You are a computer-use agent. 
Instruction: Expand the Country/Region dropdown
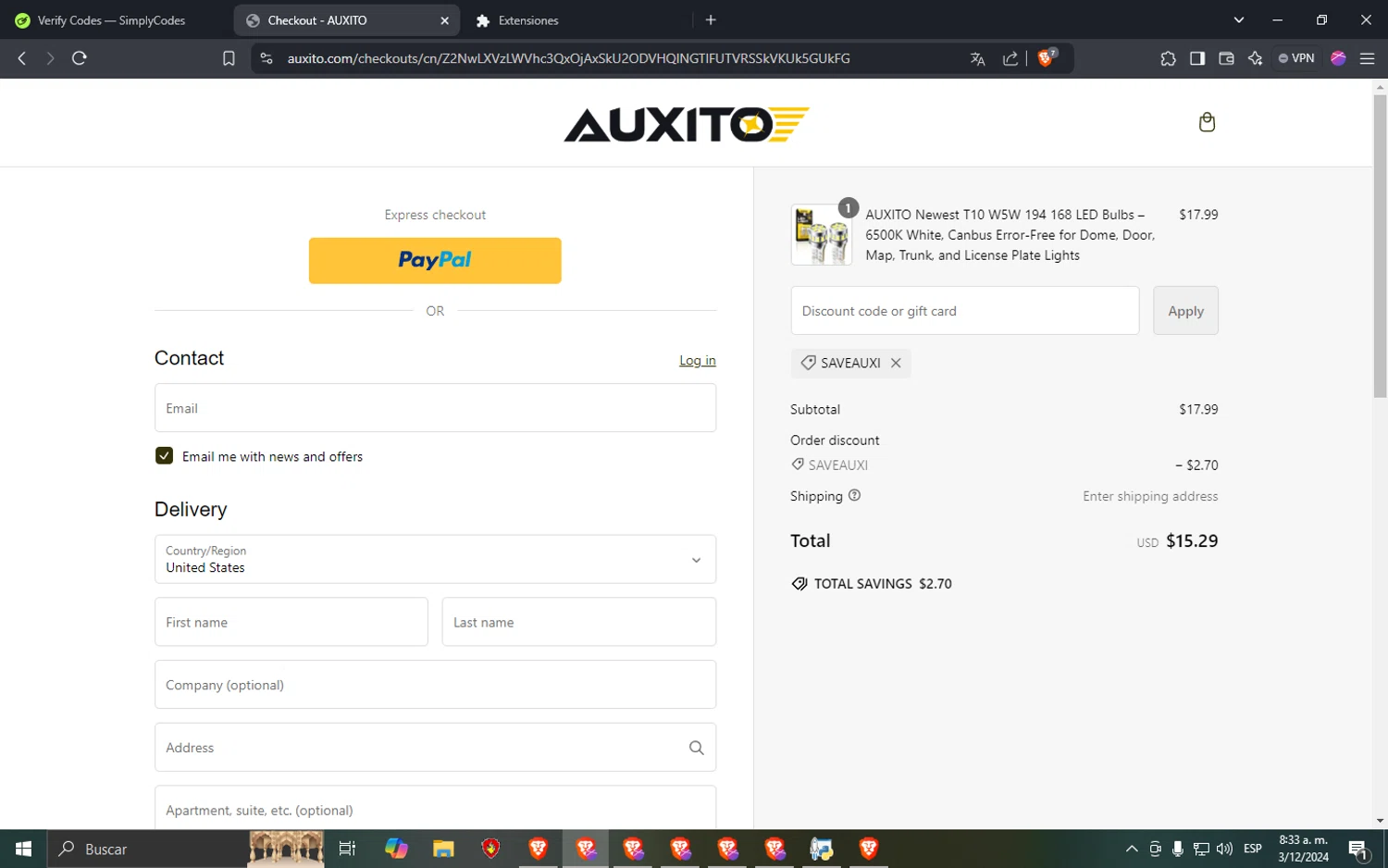(x=435, y=559)
